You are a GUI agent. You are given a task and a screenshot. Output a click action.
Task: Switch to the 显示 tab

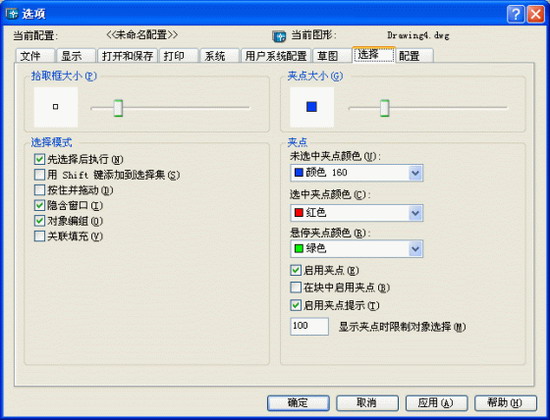point(76,56)
